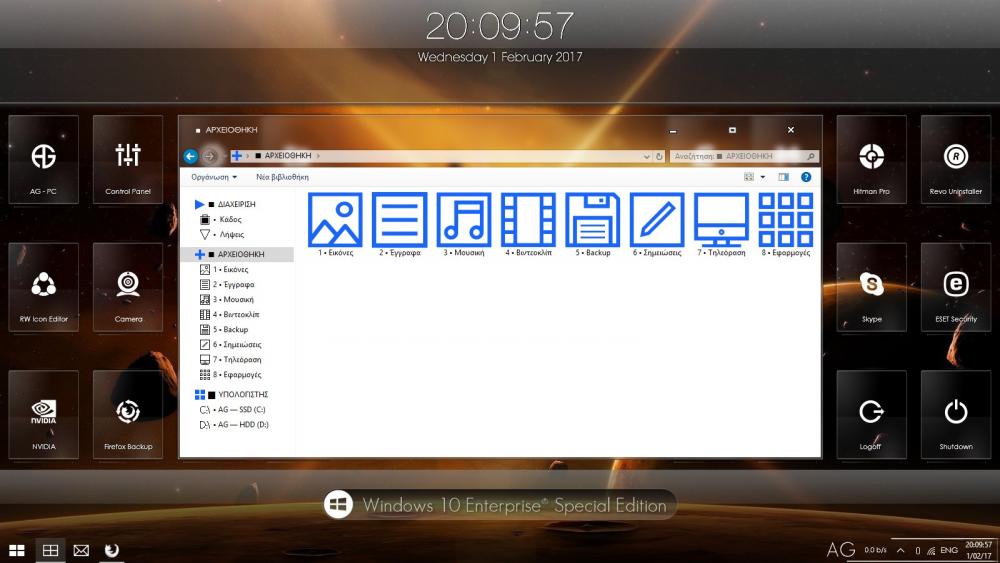
Task: Open the Camera desktop tile
Action: [128, 287]
